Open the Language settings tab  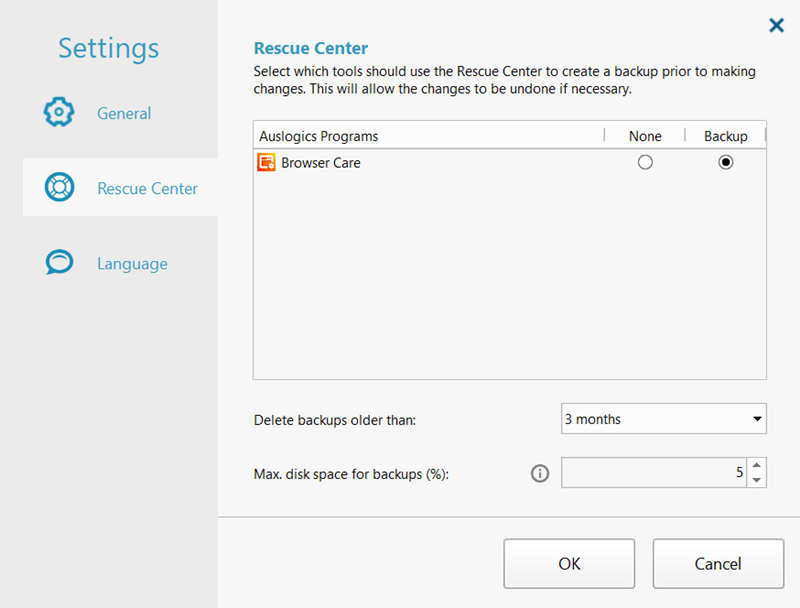[132, 264]
